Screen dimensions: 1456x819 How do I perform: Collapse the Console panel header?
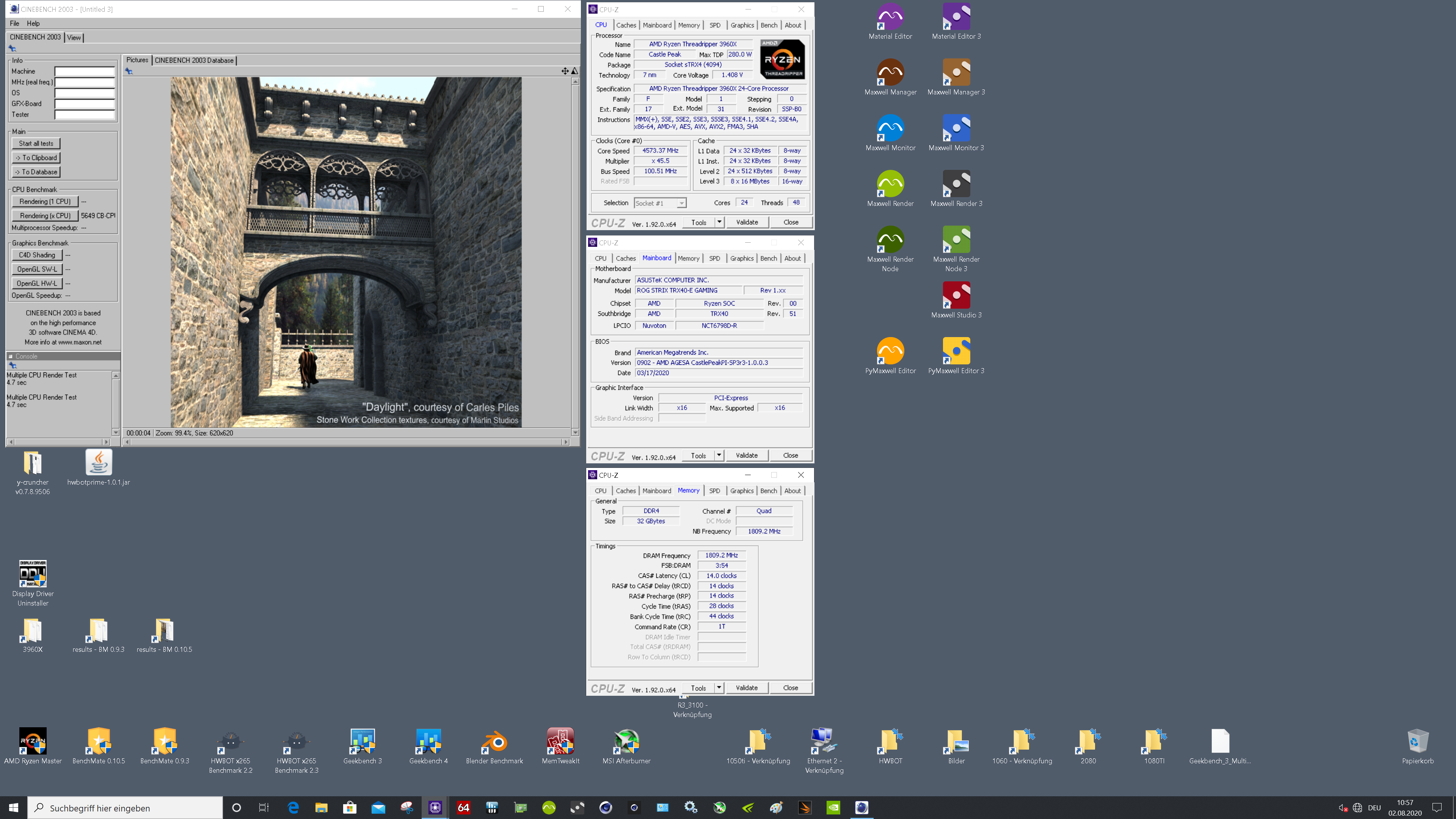pos(11,356)
